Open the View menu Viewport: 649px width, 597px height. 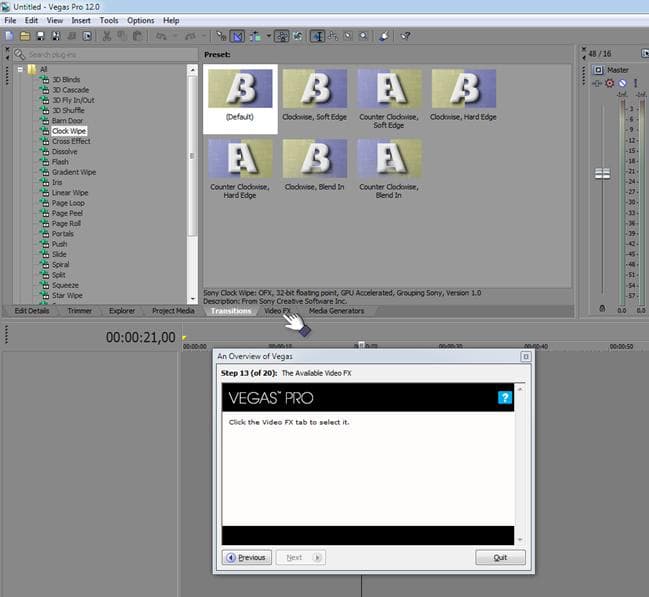pyautogui.click(x=55, y=20)
